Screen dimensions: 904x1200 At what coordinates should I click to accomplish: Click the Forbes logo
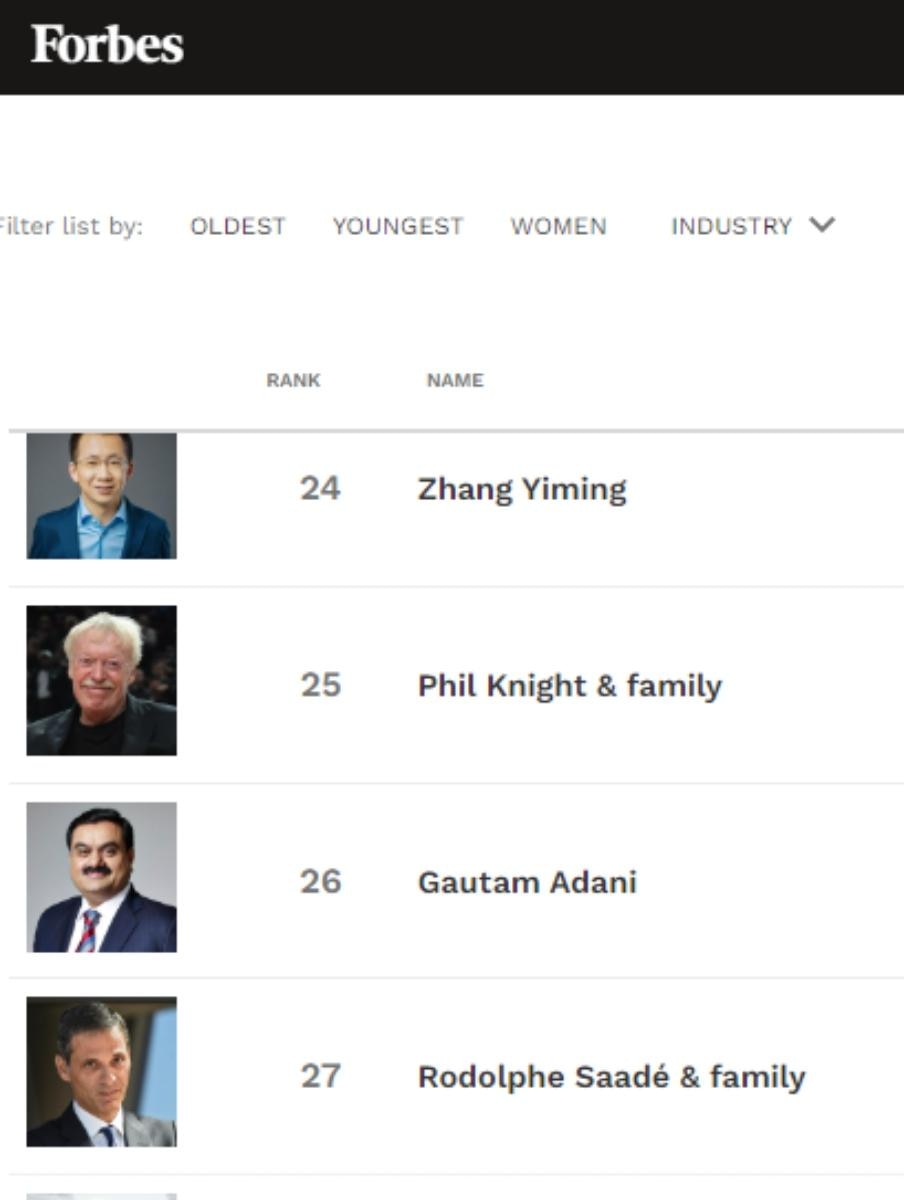(107, 46)
